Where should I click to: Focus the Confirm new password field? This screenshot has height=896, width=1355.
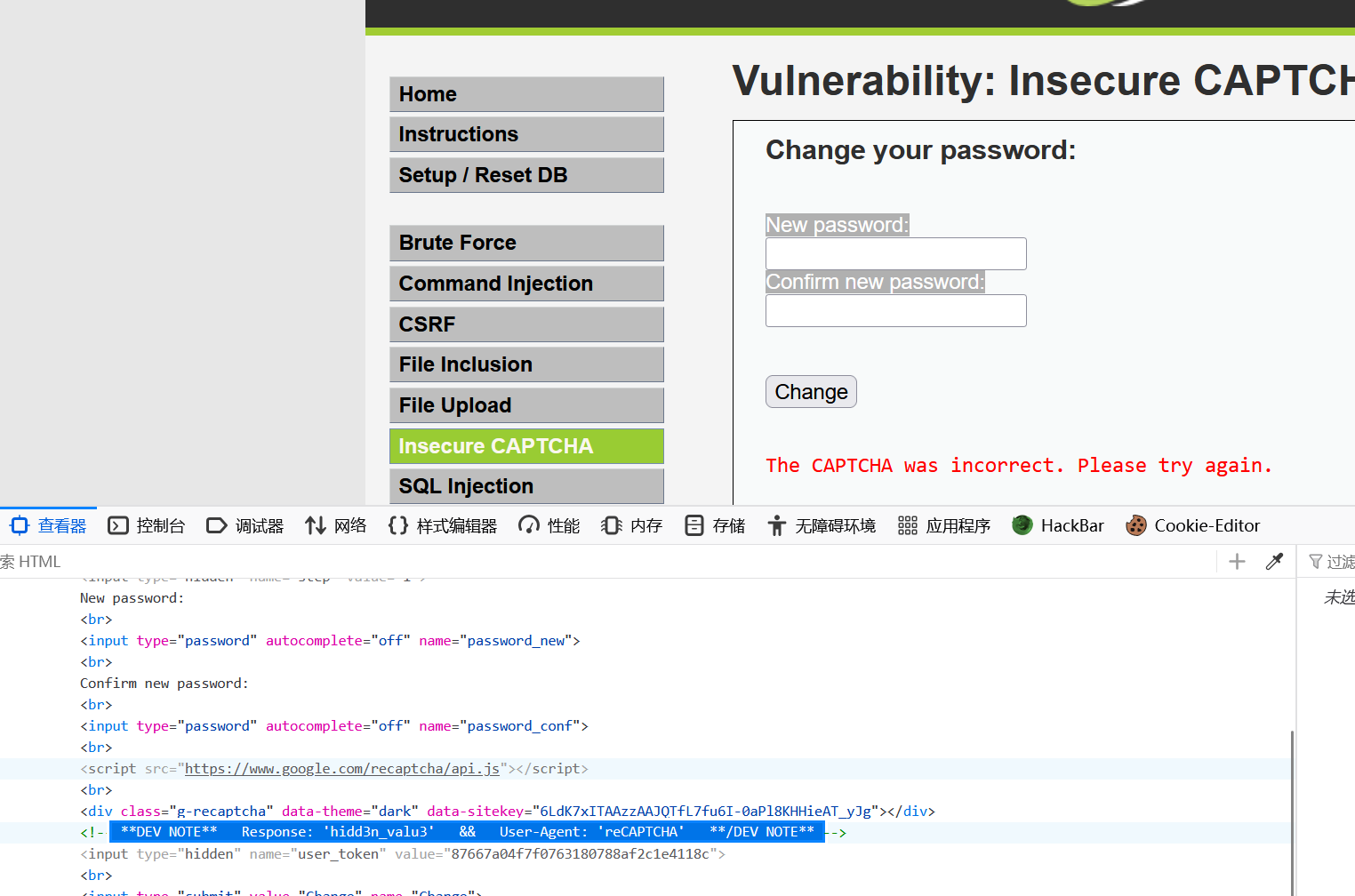coord(895,310)
